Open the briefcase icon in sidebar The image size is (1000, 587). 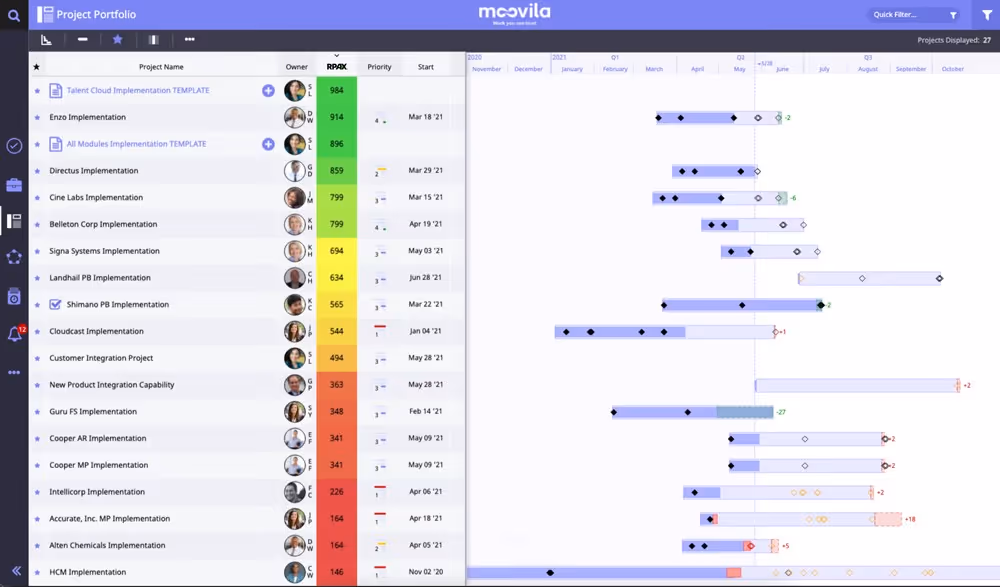click(x=14, y=185)
